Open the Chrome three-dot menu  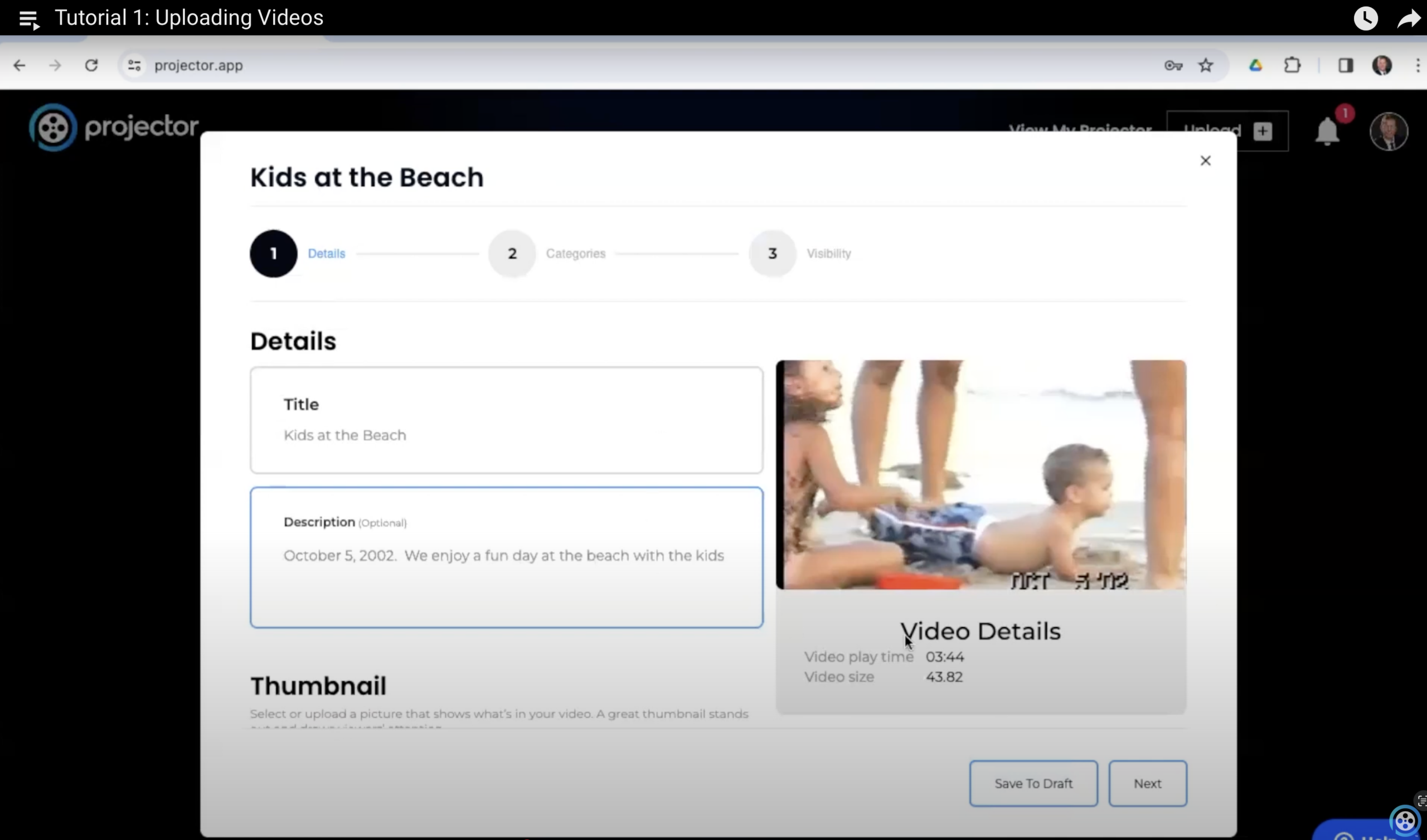(1418, 66)
